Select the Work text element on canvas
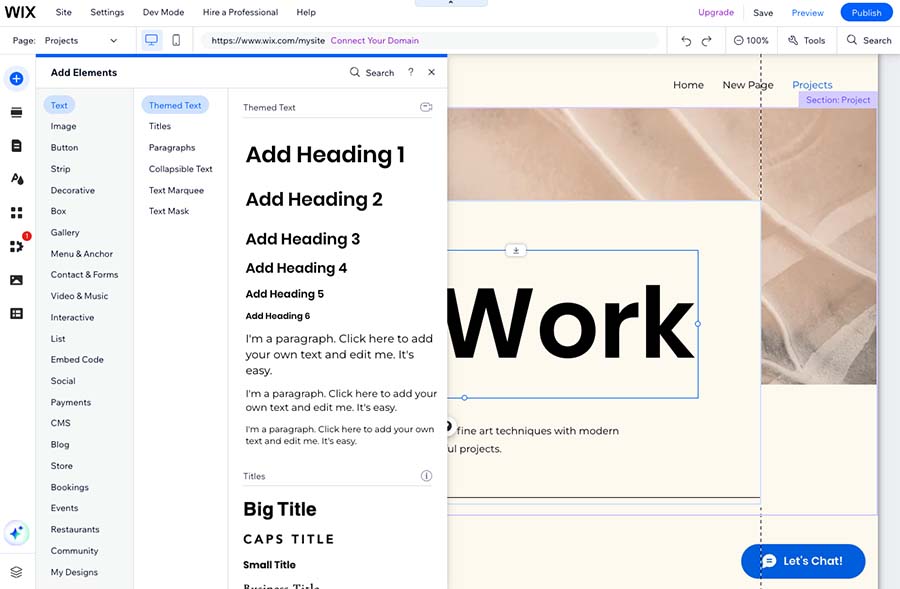This screenshot has width=900, height=589. pos(571,324)
